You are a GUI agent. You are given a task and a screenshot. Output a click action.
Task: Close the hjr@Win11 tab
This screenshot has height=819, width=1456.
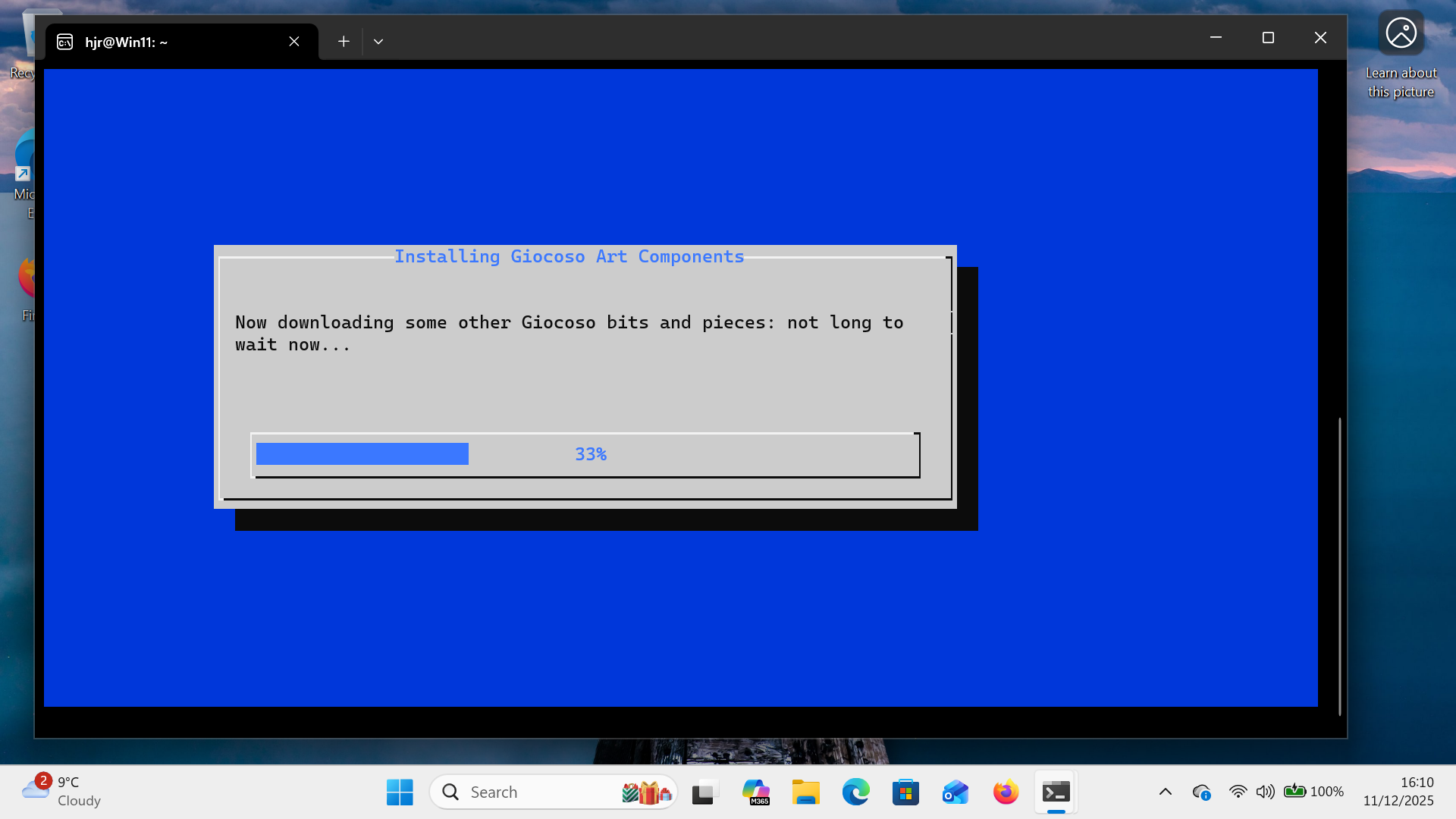click(294, 42)
